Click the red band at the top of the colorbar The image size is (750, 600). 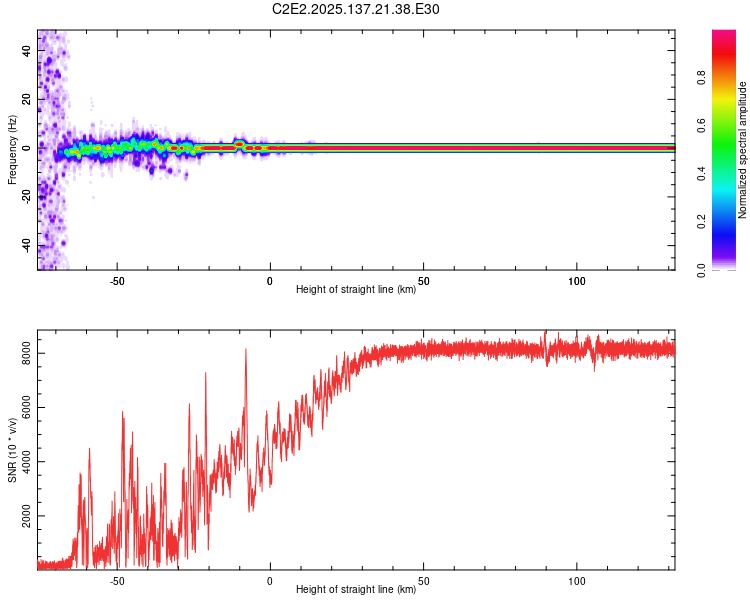pyautogui.click(x=724, y=53)
